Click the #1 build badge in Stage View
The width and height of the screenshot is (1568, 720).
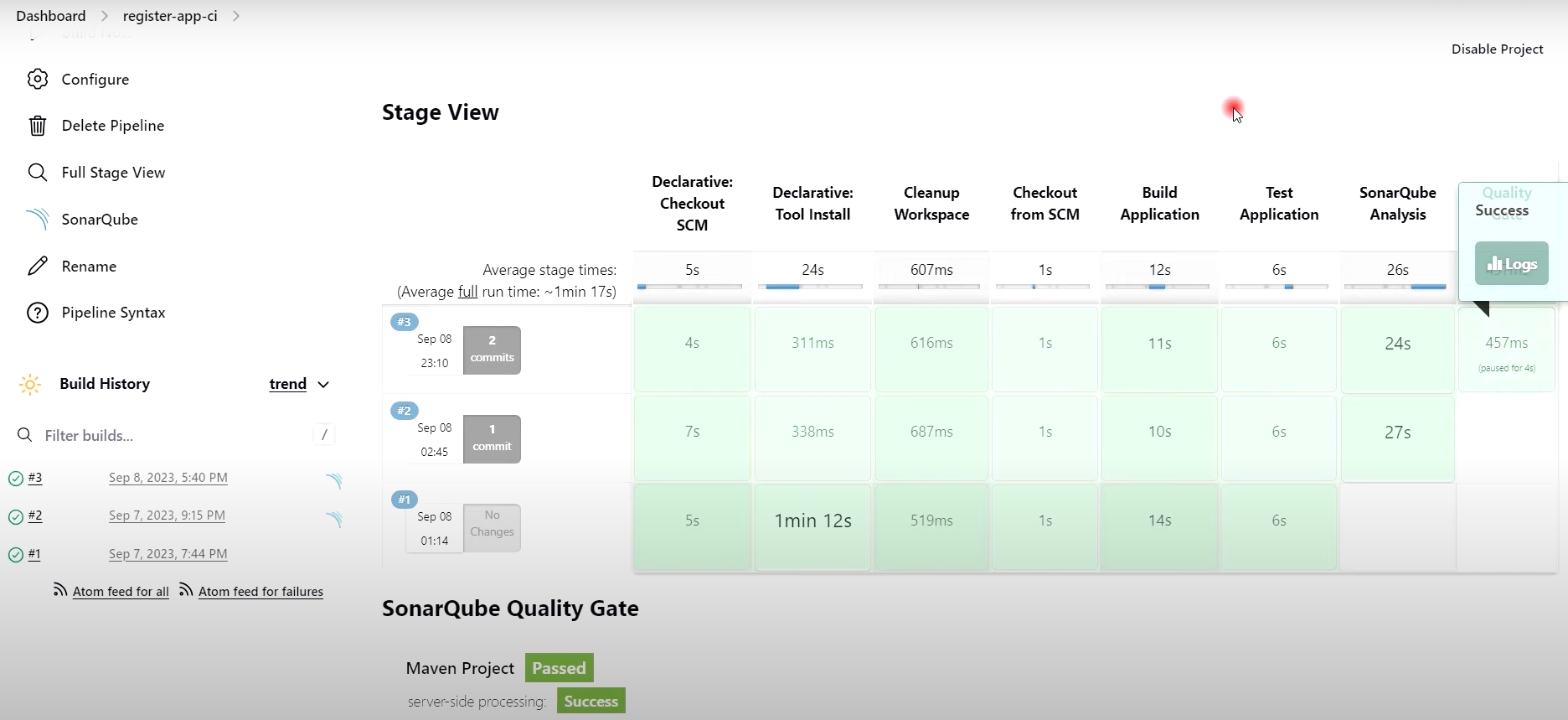coord(404,500)
